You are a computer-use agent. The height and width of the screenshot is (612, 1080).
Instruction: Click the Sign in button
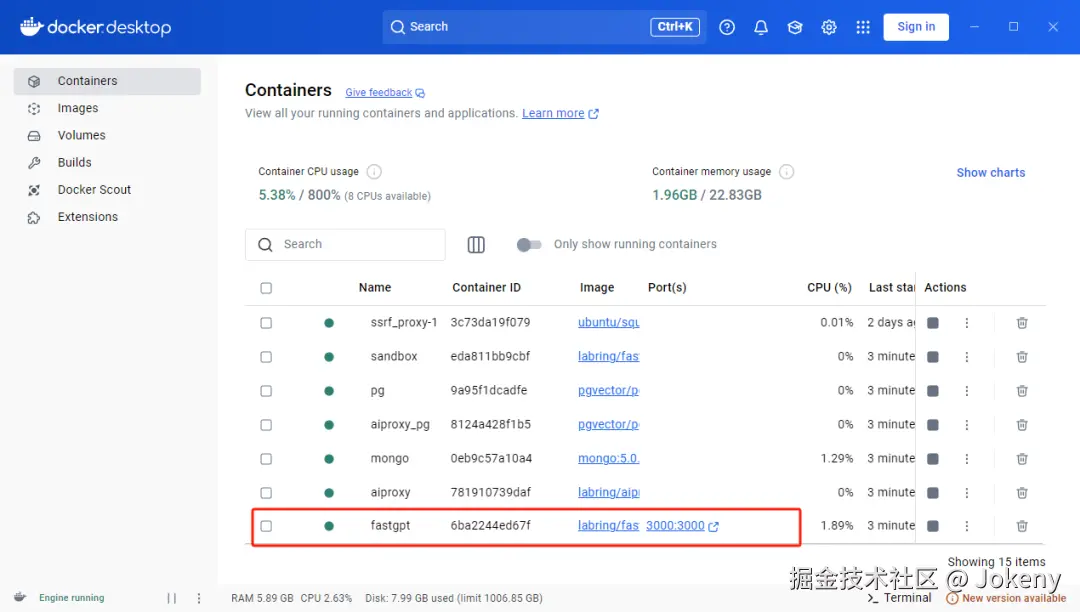[915, 27]
